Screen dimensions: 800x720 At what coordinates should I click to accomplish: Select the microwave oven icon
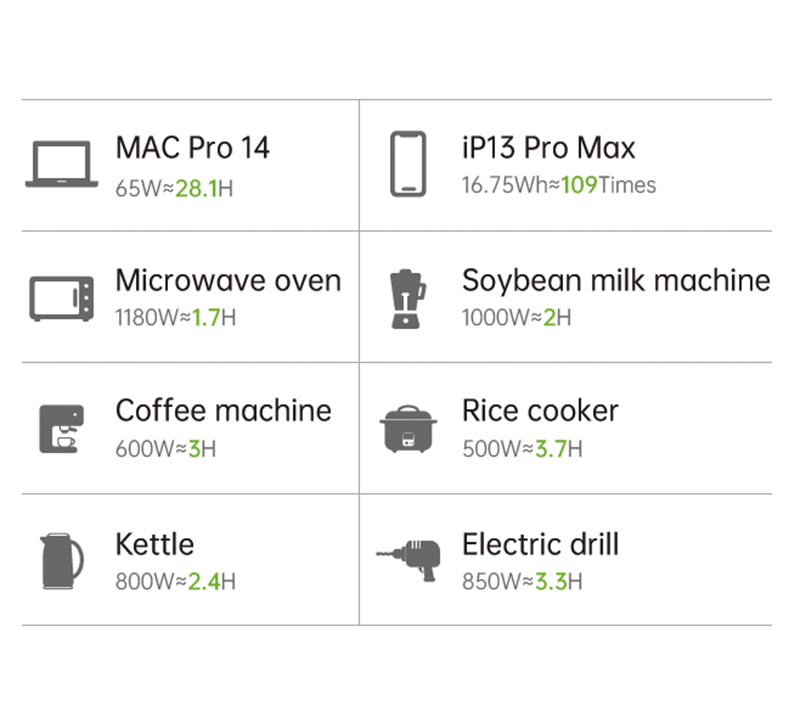(62, 298)
